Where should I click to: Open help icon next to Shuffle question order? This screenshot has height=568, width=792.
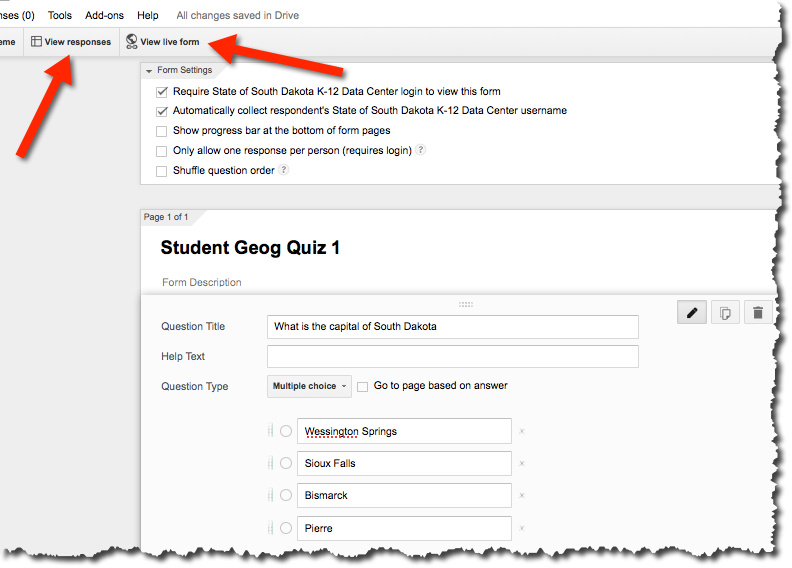tap(284, 170)
